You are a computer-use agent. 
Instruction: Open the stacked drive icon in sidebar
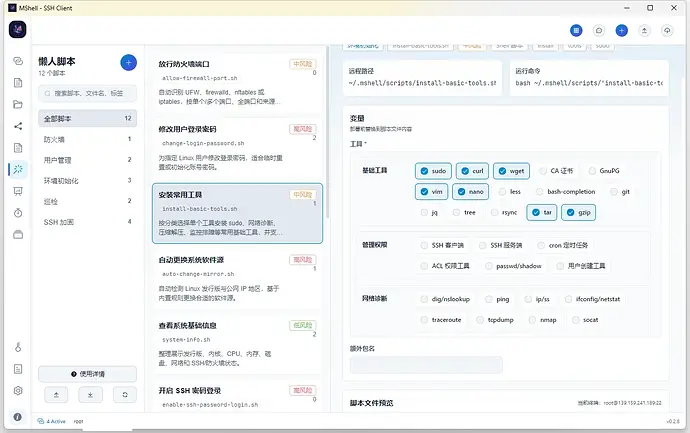[x=18, y=235]
